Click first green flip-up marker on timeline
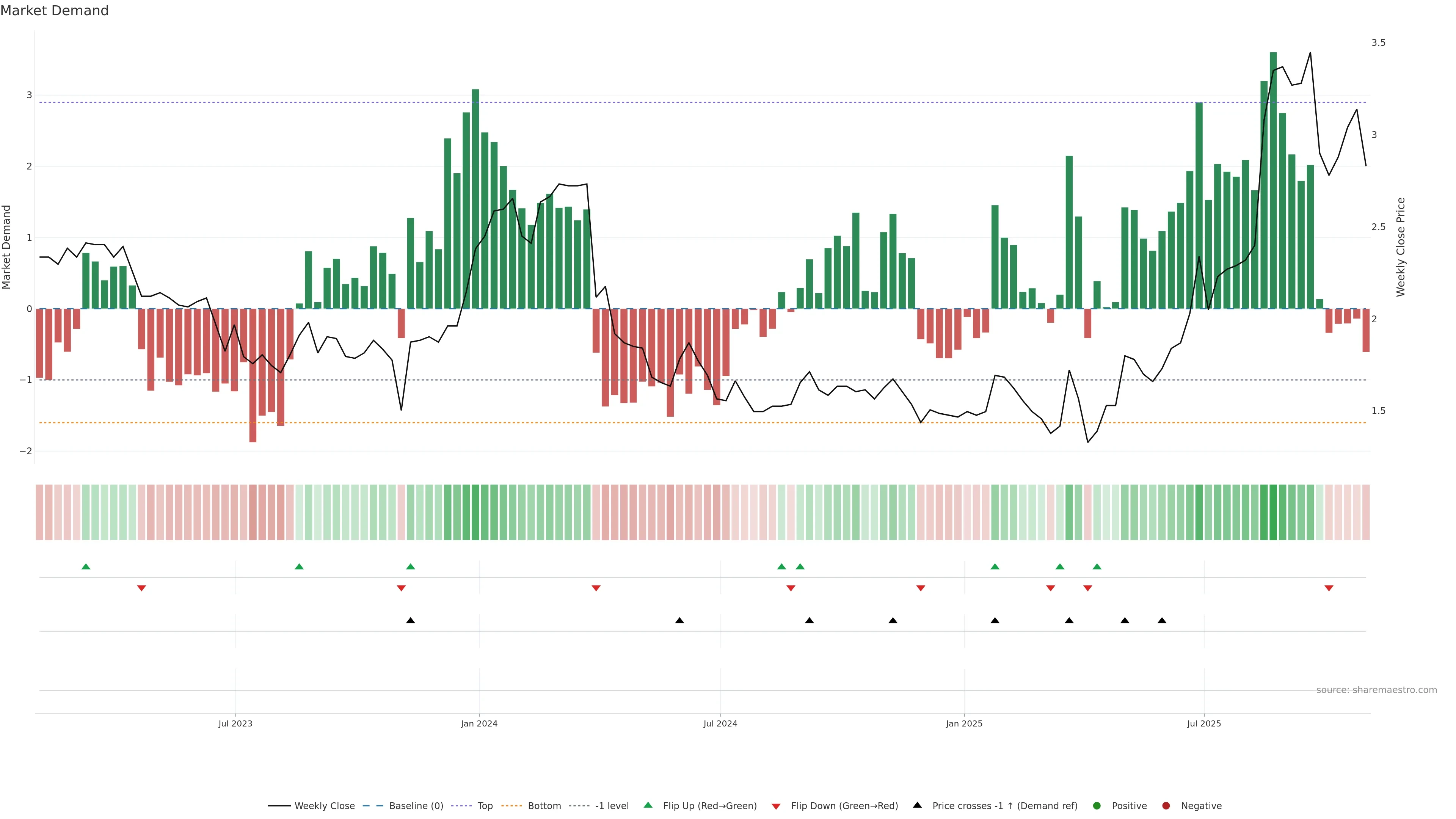 [x=86, y=567]
